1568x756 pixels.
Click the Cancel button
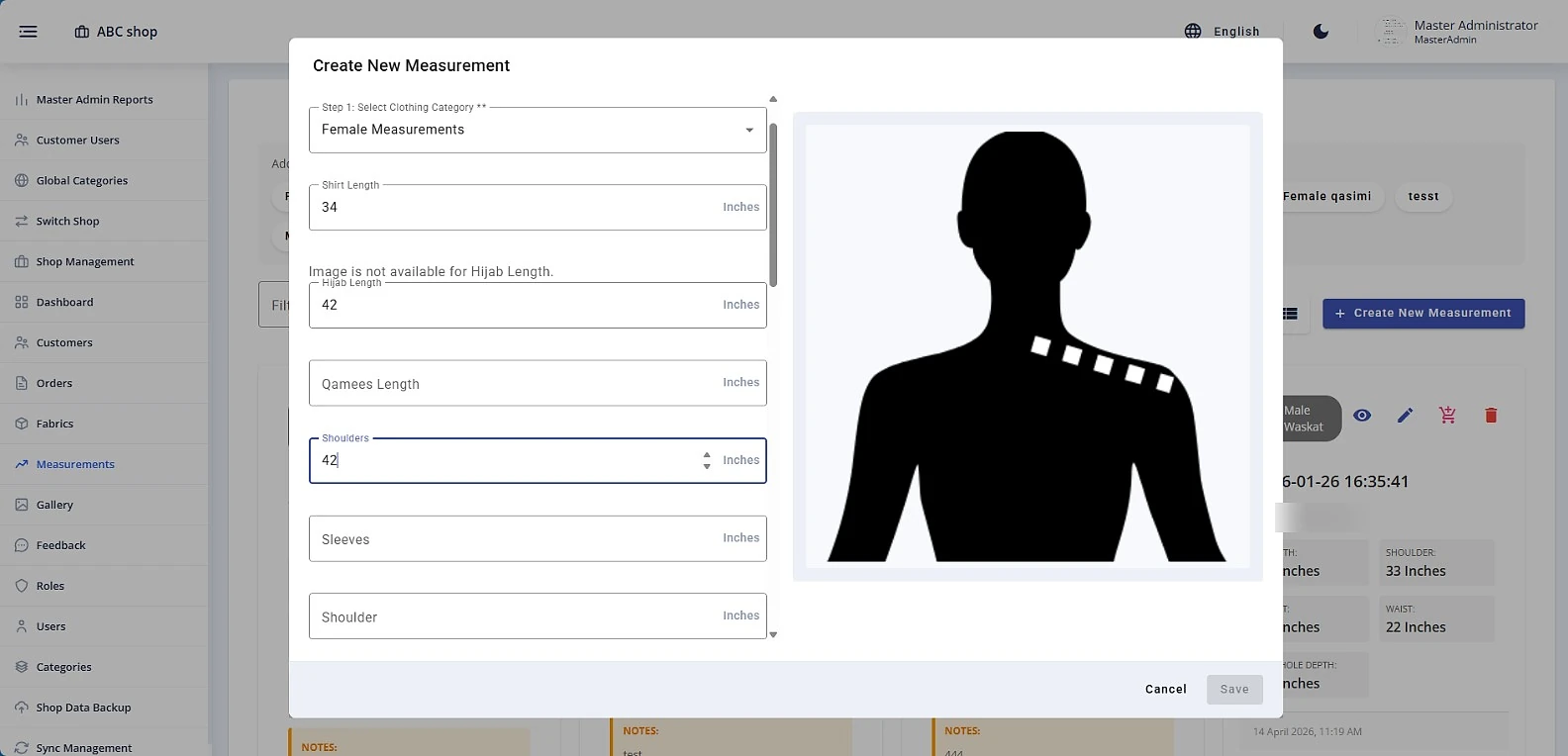(x=1165, y=690)
